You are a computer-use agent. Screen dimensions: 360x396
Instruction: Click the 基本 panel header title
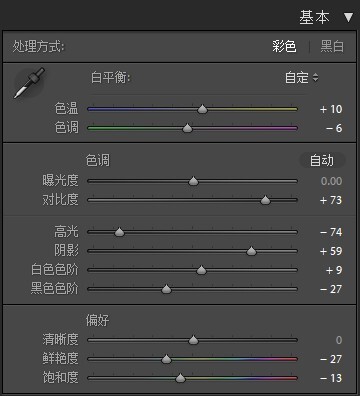click(x=314, y=17)
